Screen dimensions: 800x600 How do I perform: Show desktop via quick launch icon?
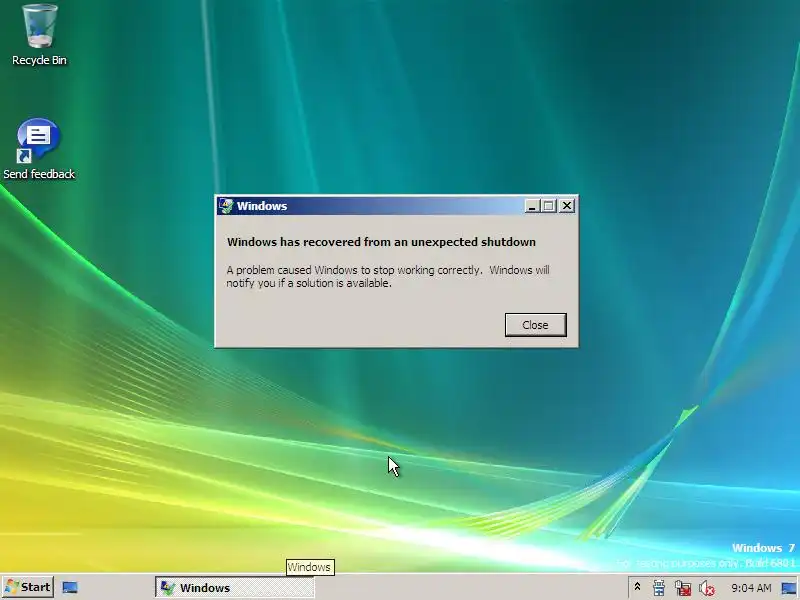(70, 588)
